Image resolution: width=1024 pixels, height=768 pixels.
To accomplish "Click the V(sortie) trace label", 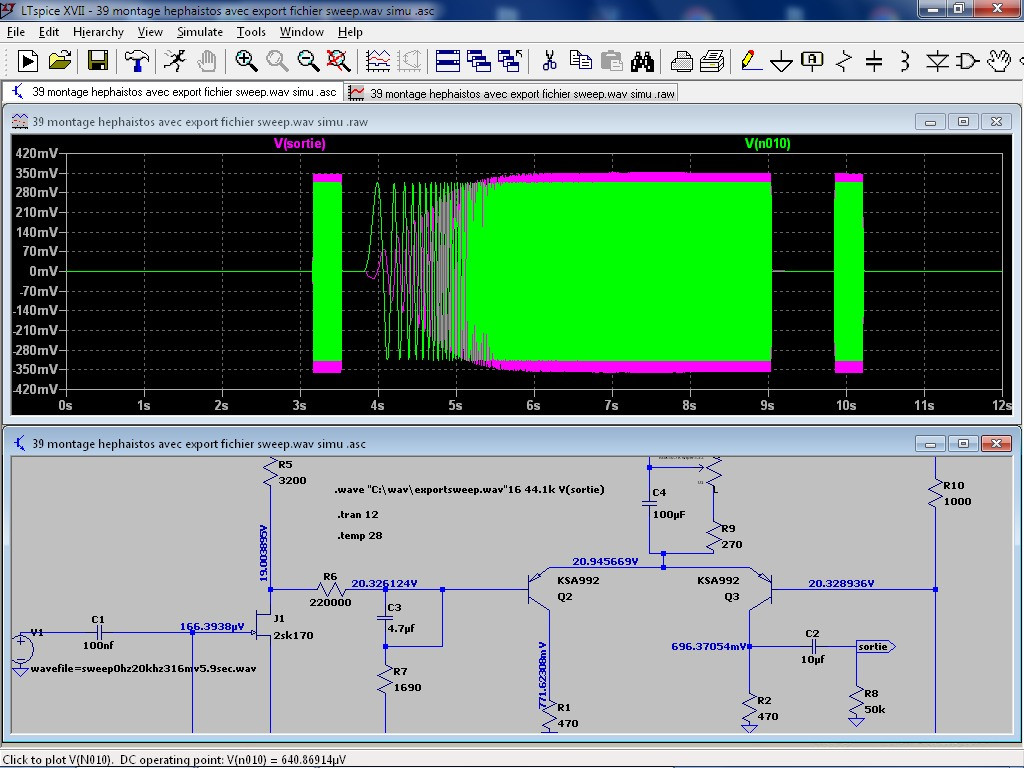I will coord(300,144).
